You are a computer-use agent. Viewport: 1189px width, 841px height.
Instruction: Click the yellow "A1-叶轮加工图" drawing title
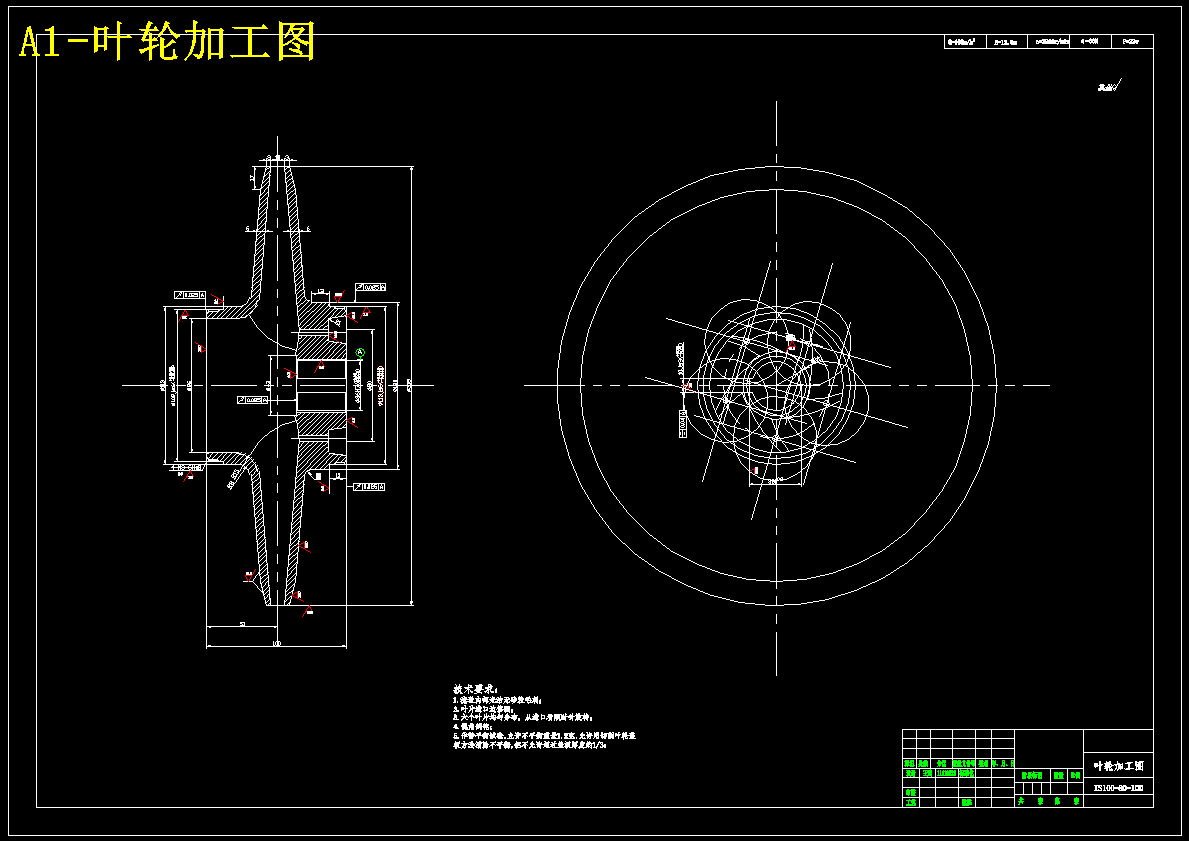(167, 42)
